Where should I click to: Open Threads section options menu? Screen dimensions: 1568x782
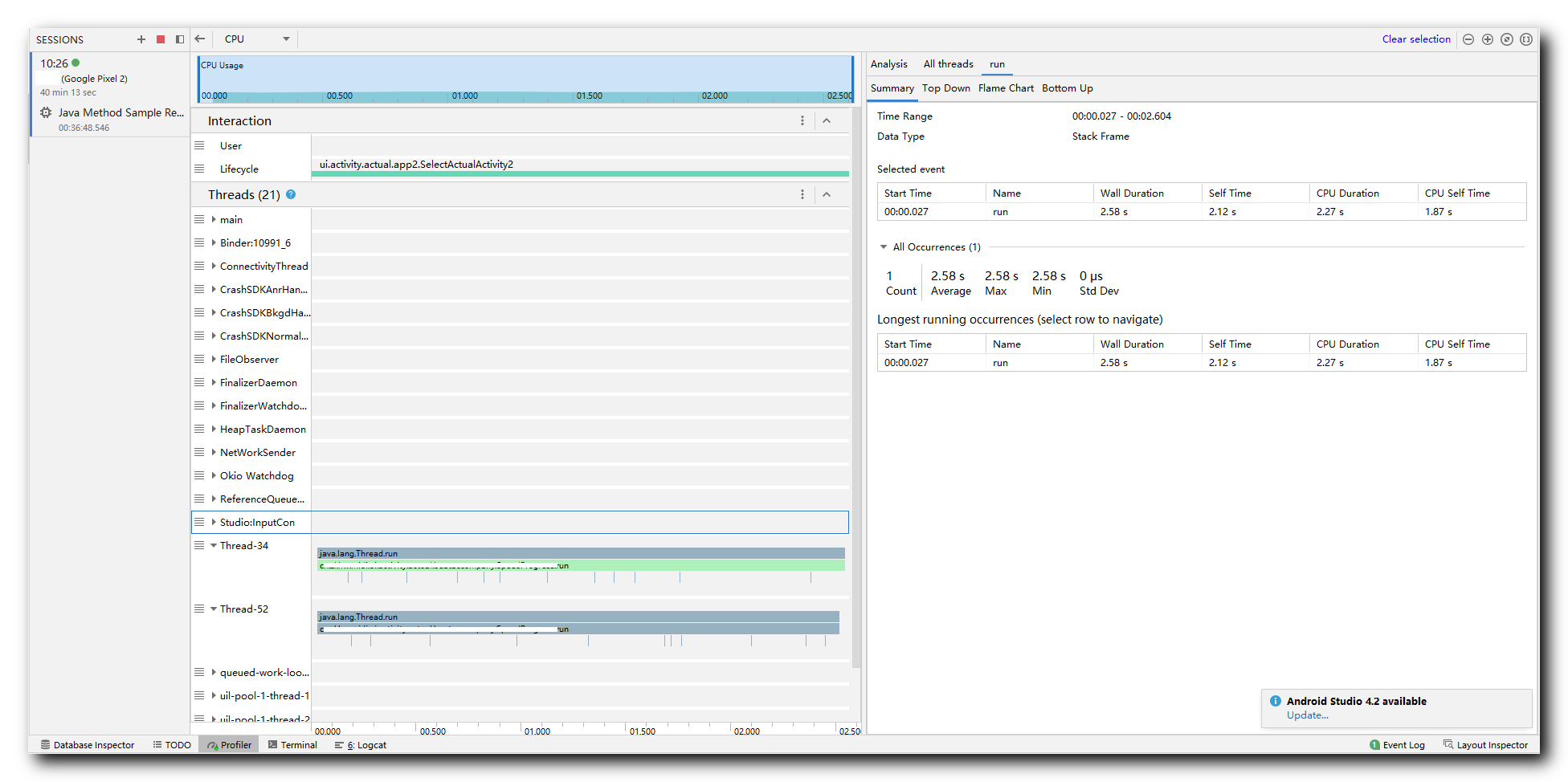pyautogui.click(x=802, y=194)
